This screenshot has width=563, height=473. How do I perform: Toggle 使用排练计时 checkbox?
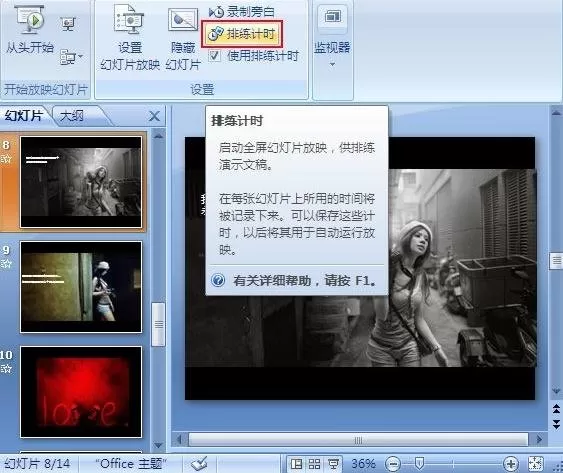pos(214,56)
